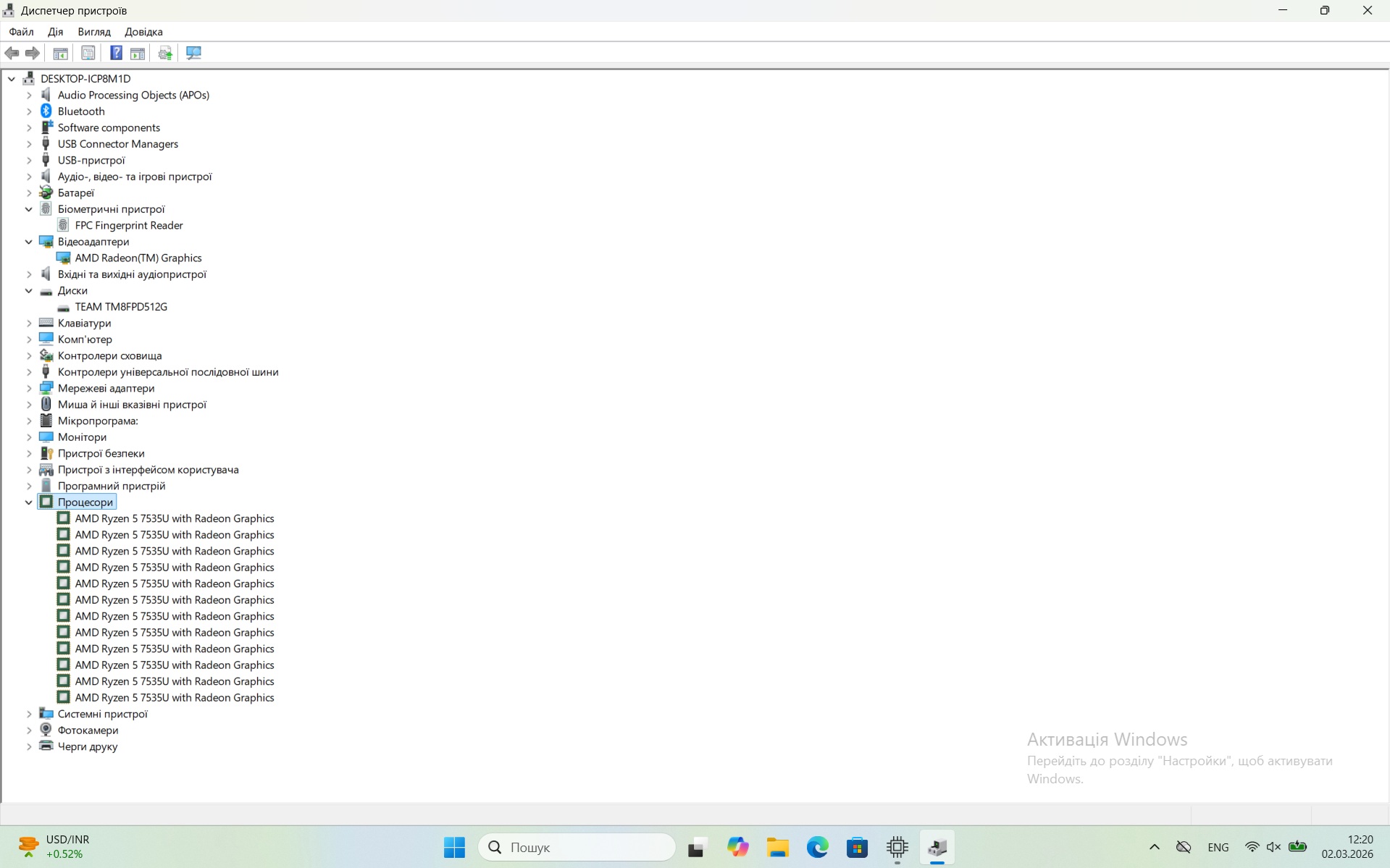The height and width of the screenshot is (868, 1390).
Task: Expand the Мережеві адаптери category
Action: (29, 389)
